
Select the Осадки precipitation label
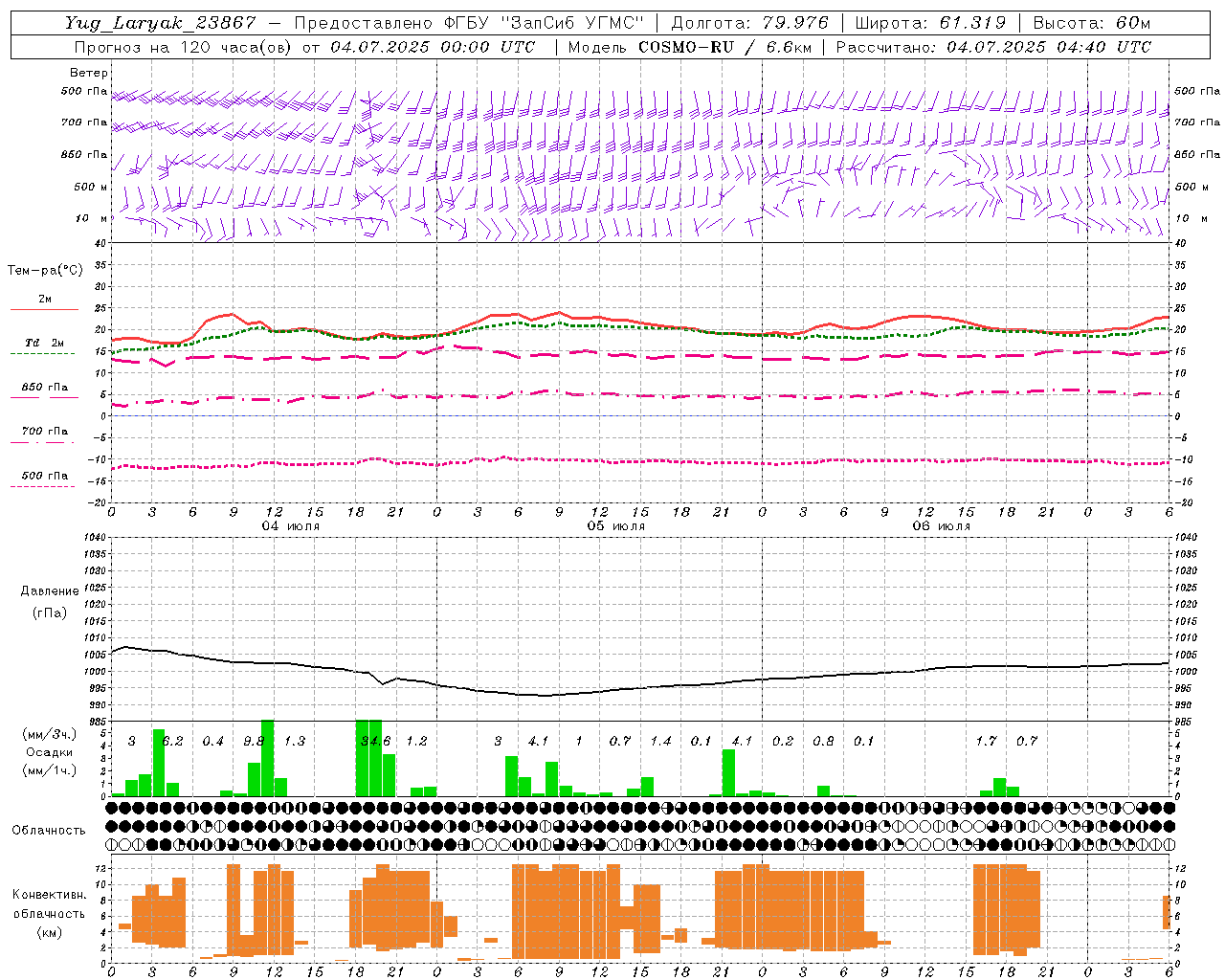[50, 752]
